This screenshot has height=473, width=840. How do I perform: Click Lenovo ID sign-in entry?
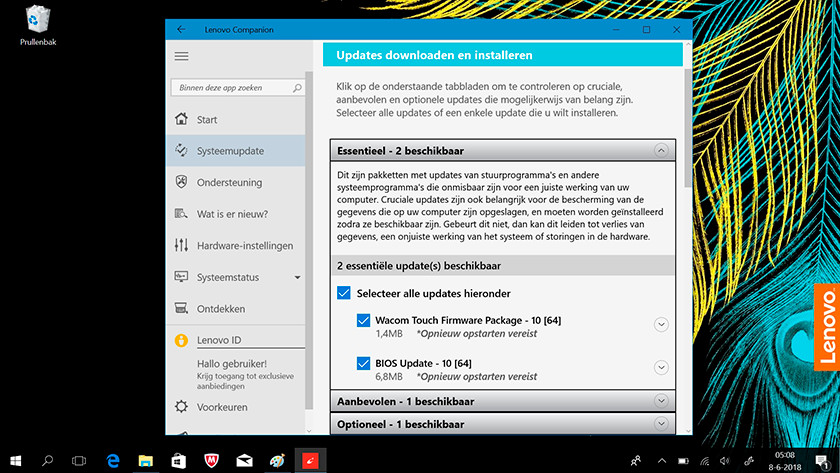[218, 340]
